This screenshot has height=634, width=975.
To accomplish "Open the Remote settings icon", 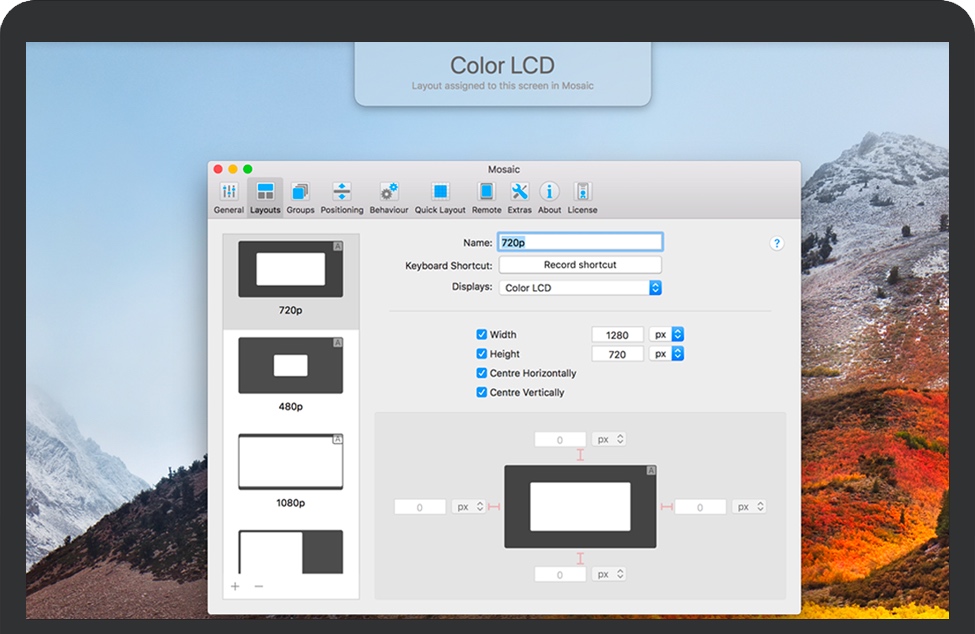I will [x=487, y=197].
